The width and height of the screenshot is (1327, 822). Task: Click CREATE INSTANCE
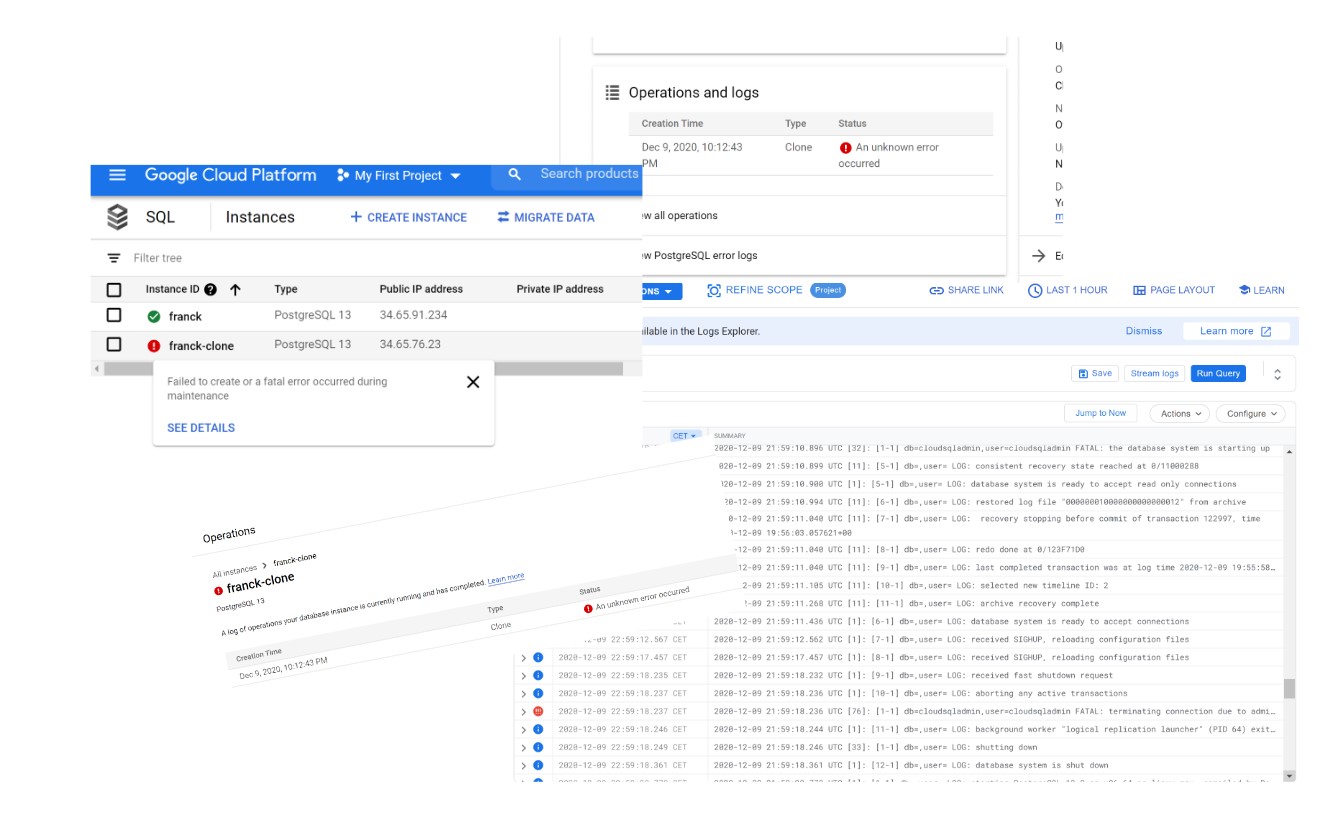pos(408,217)
